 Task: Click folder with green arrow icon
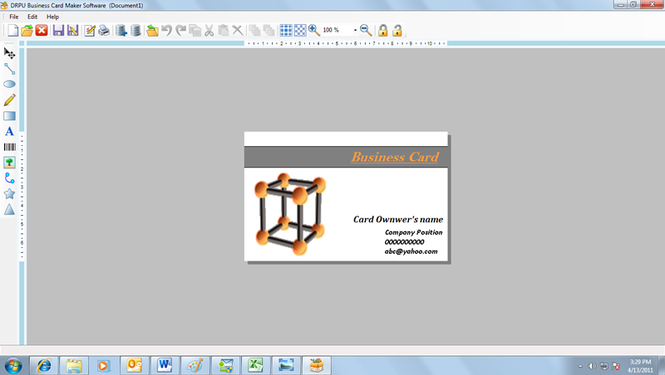(152, 31)
